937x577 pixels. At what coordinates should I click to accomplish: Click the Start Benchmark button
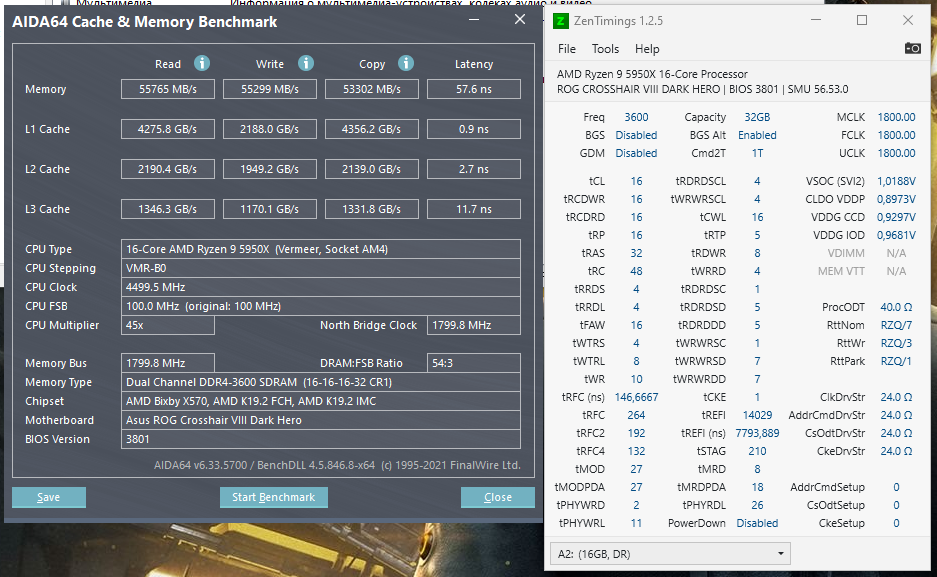(274, 497)
